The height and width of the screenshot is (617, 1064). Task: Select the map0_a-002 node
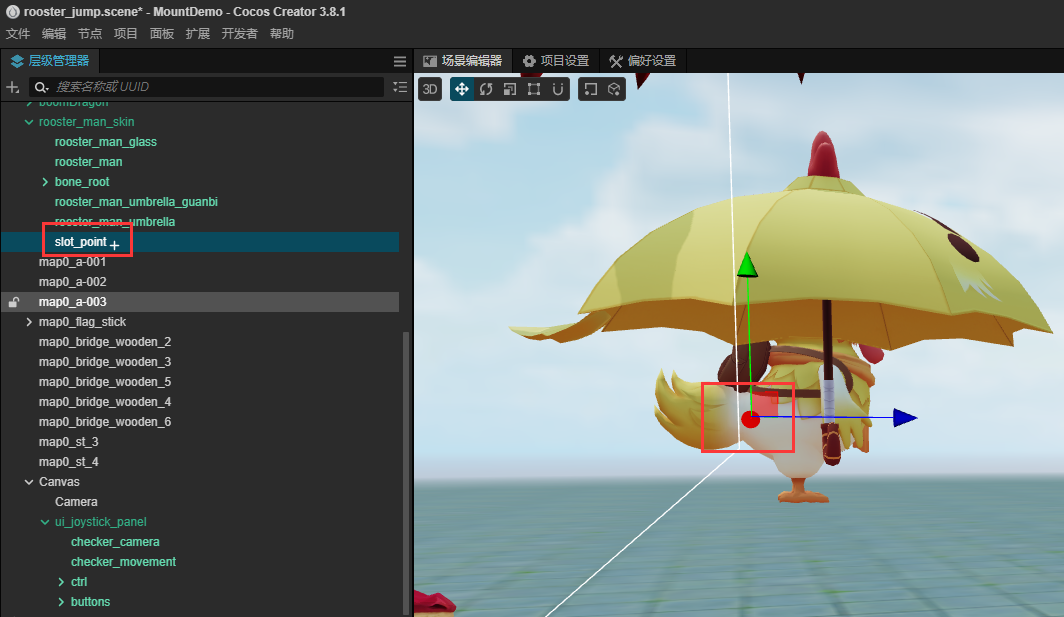pos(73,282)
